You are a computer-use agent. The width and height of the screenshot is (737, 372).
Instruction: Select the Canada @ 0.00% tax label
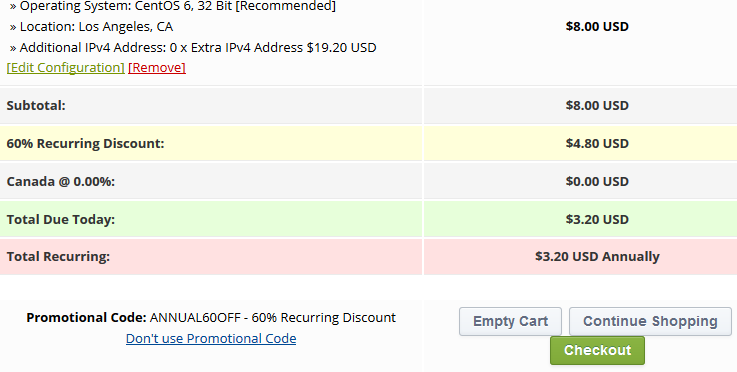coord(61,182)
